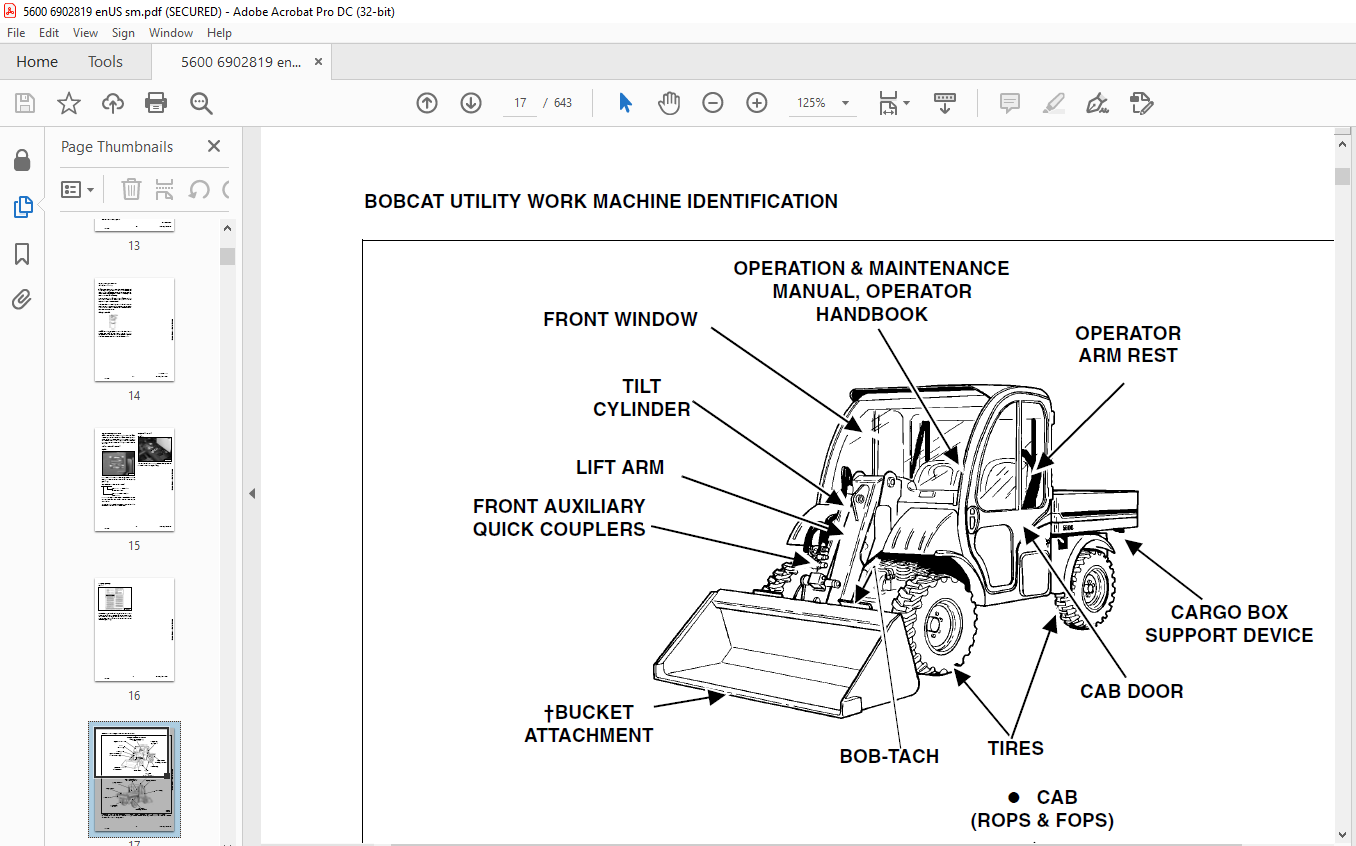Add a comment sticky note
The image size is (1356, 846).
1010,103
